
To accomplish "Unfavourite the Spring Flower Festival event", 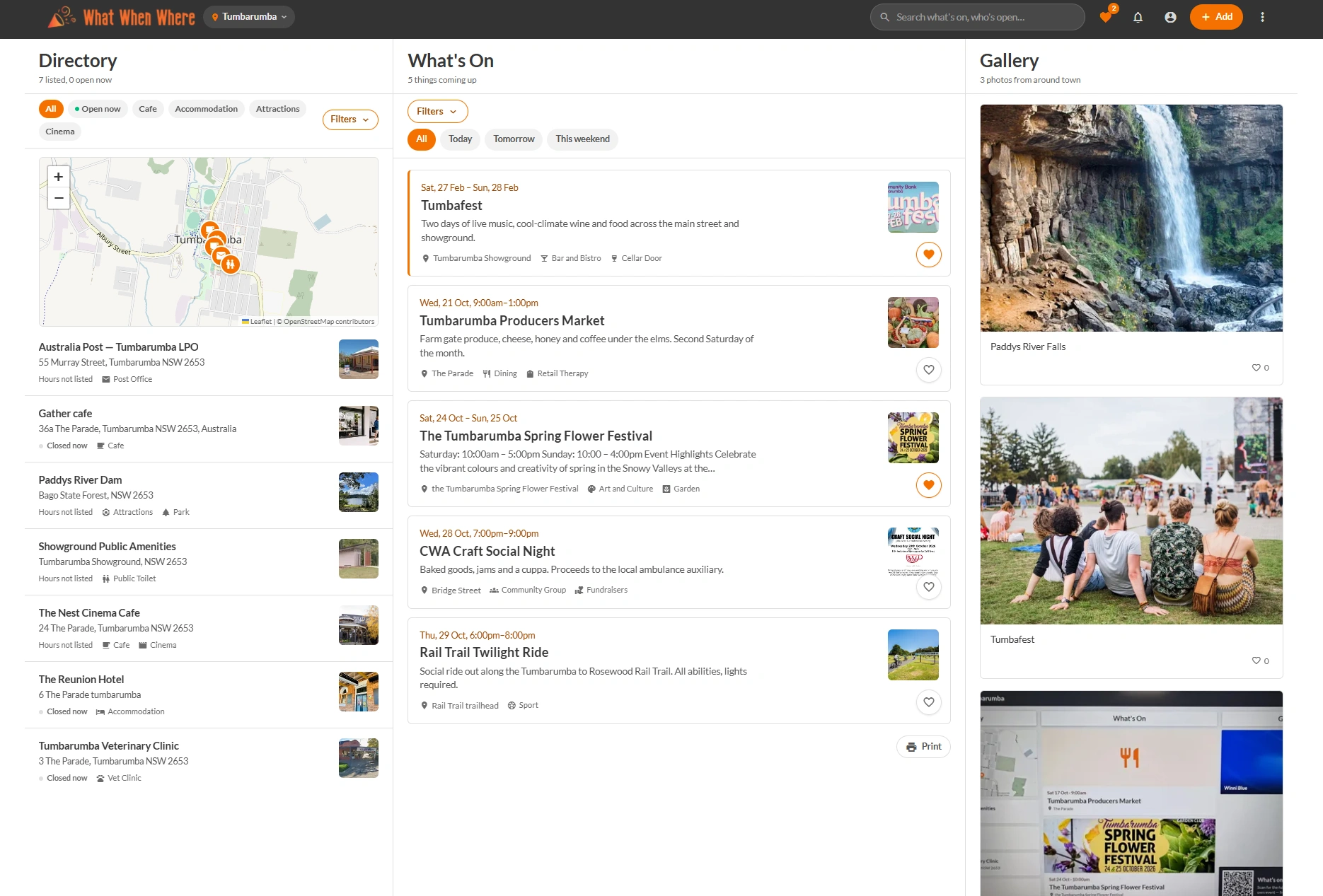I will pyautogui.click(x=928, y=485).
